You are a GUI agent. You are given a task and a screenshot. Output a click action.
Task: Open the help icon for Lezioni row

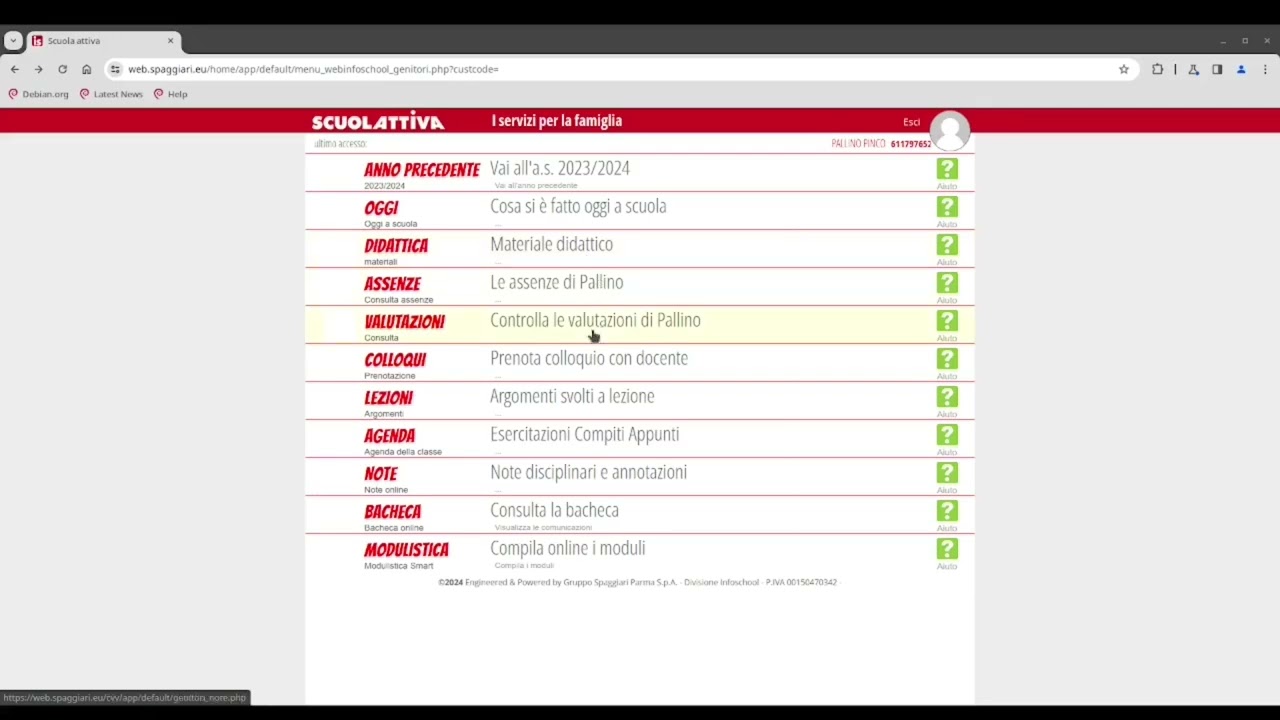[x=947, y=397]
